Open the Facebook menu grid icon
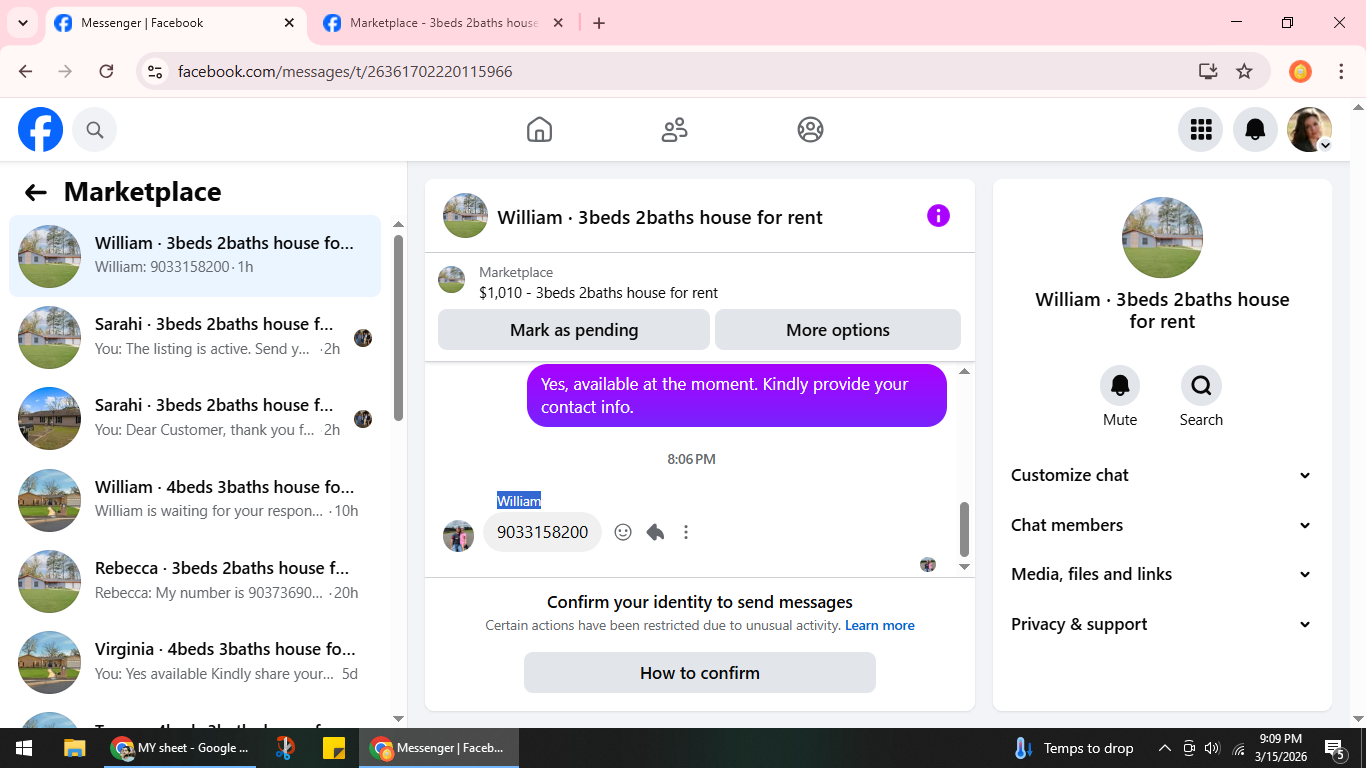 coord(1201,130)
